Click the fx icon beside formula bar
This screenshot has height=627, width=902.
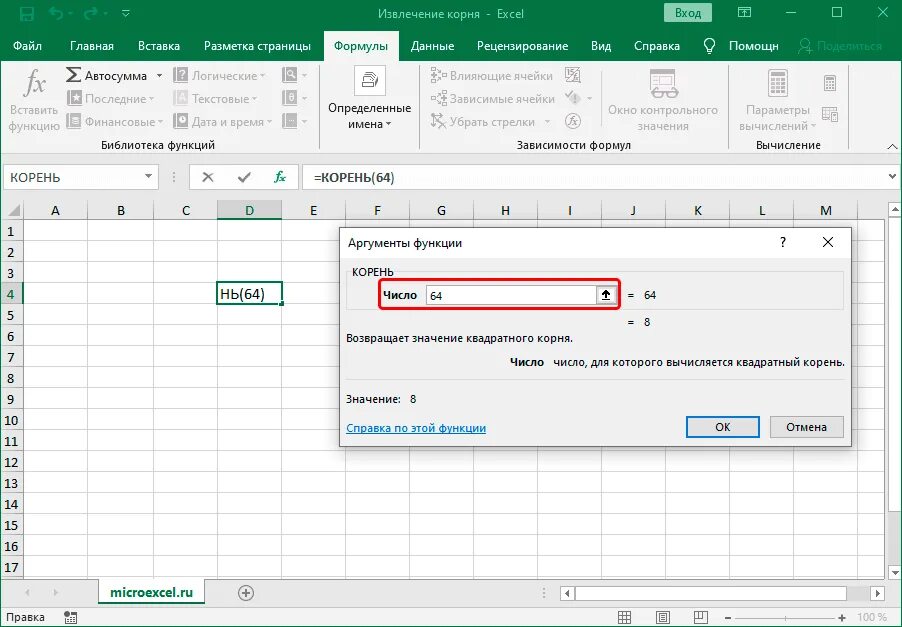280,177
